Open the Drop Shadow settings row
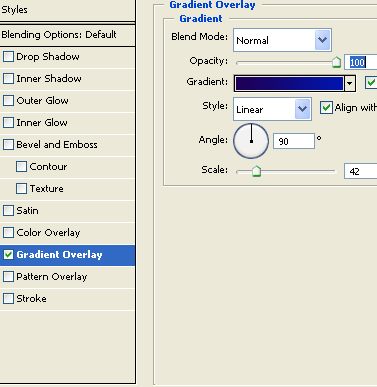 67,57
